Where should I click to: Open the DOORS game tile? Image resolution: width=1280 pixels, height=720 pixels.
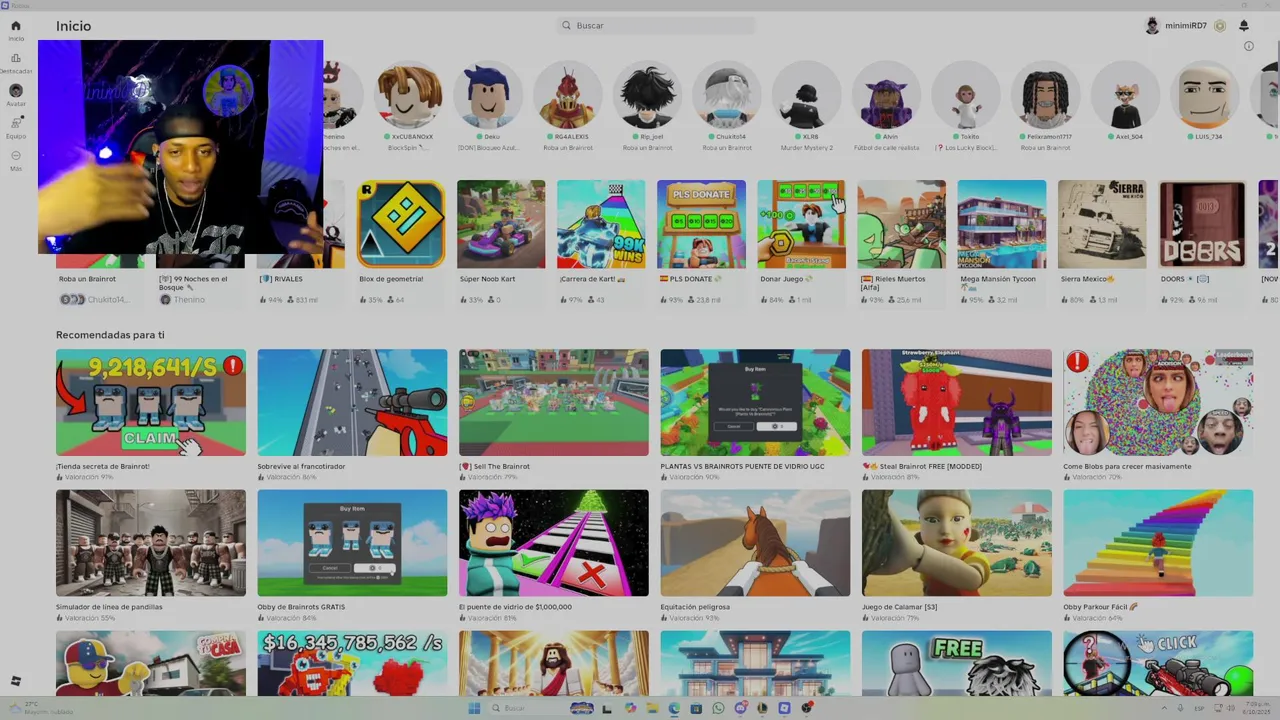click(x=1202, y=224)
